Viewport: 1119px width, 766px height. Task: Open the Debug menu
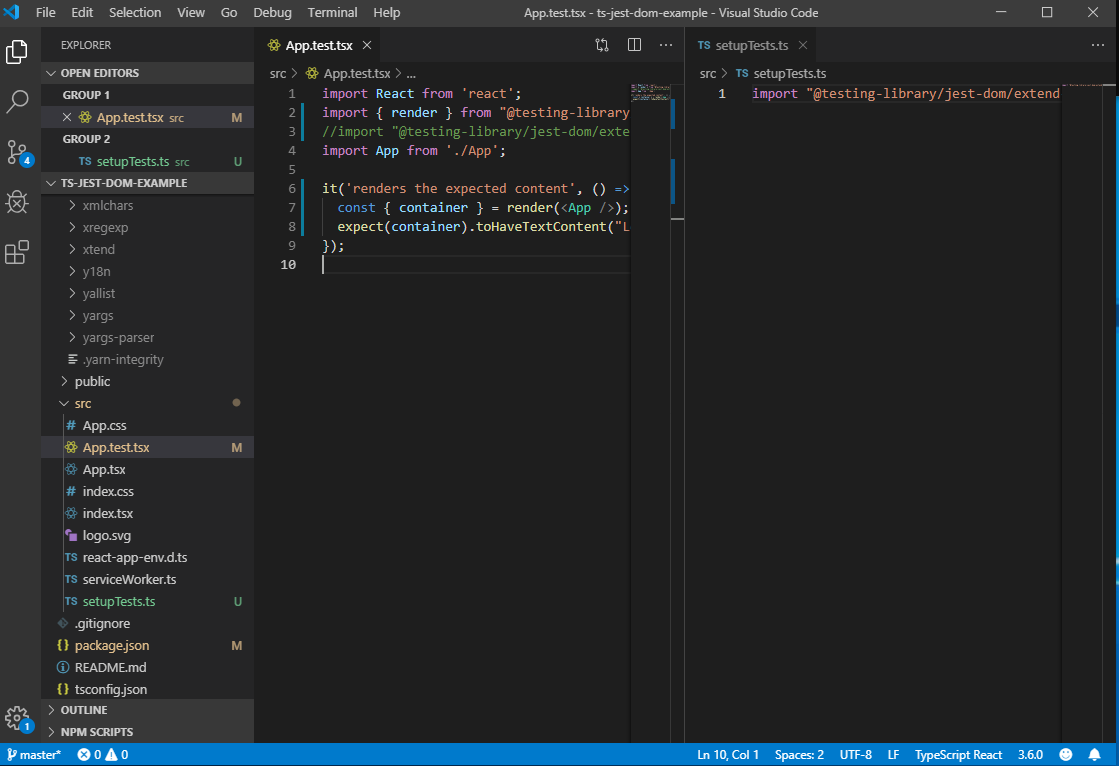272,13
